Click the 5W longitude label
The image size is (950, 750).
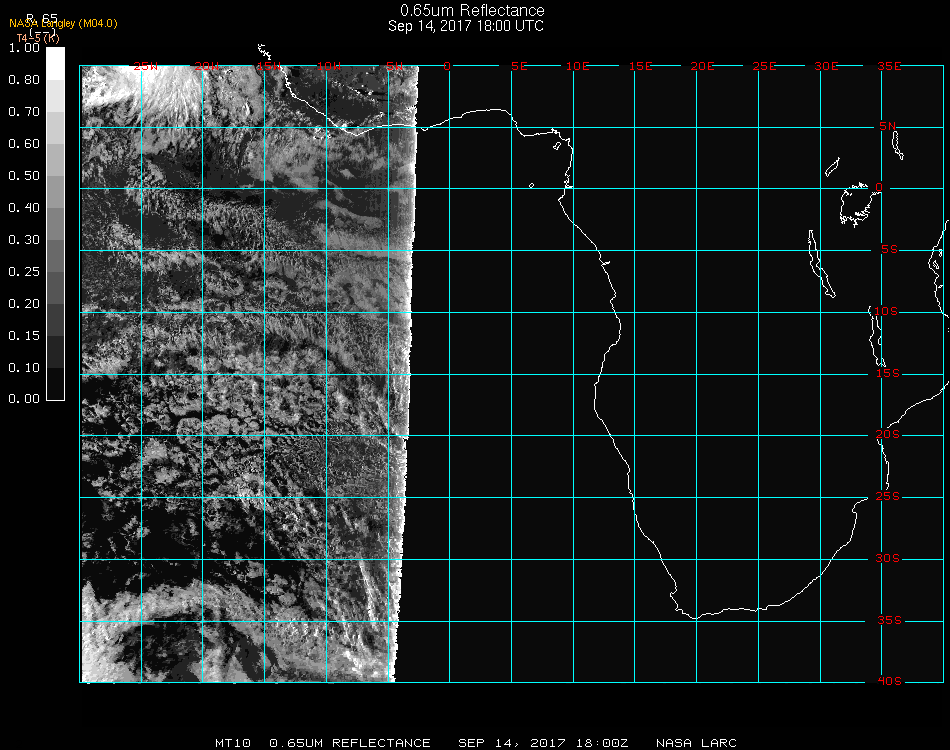pyautogui.click(x=394, y=66)
